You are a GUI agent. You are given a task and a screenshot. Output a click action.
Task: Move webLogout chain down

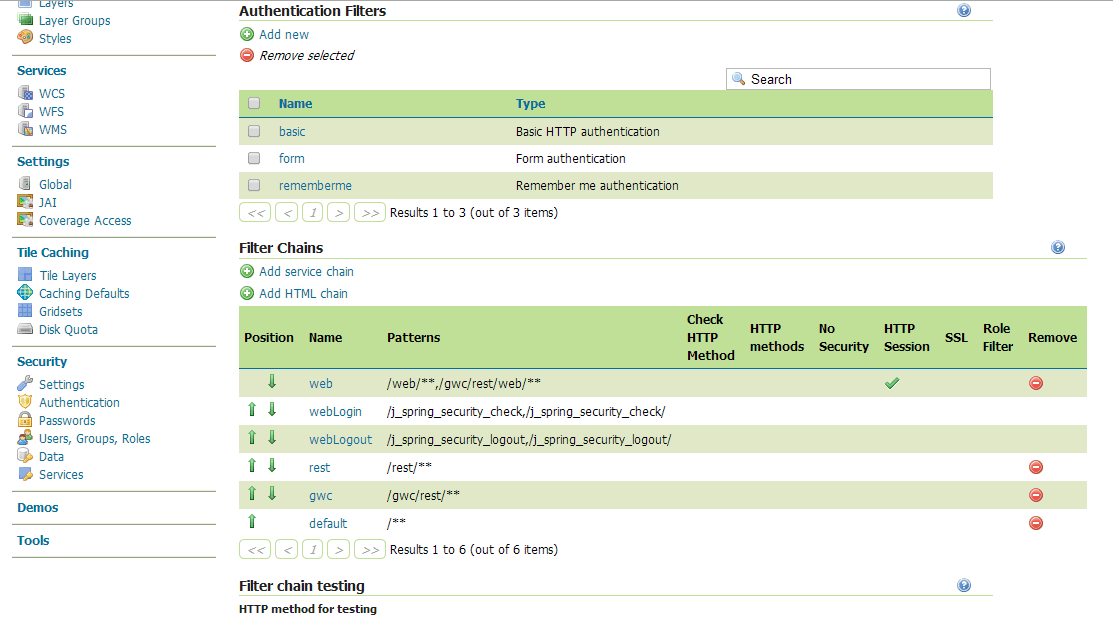point(272,437)
